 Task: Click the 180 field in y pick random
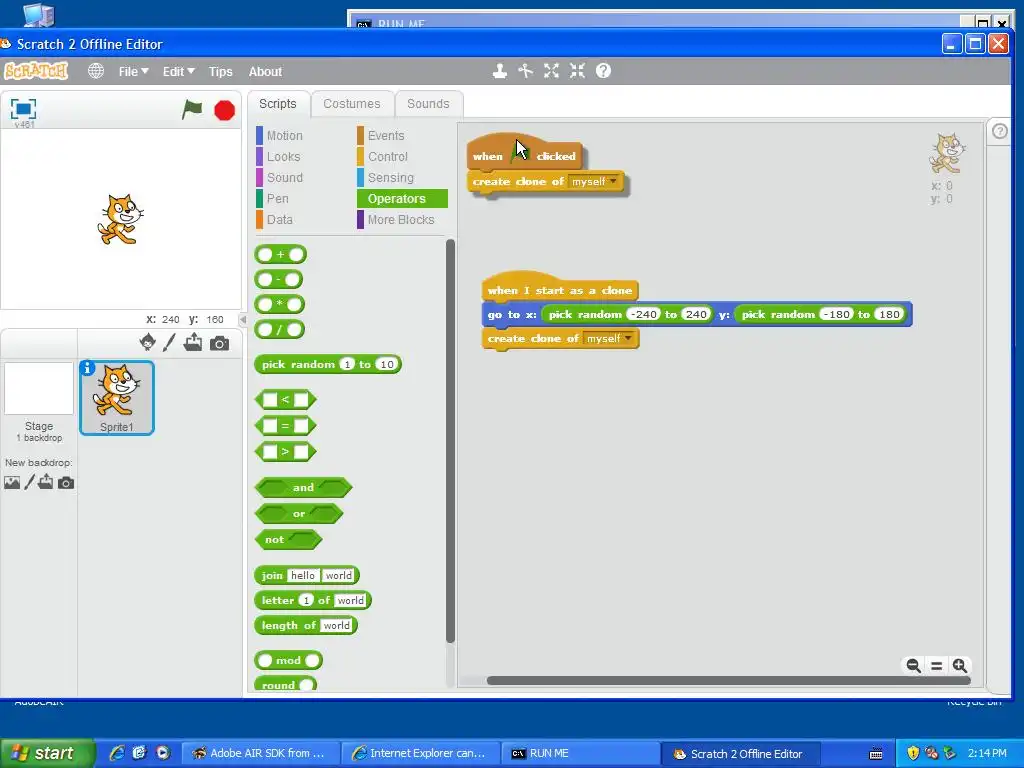[889, 314]
